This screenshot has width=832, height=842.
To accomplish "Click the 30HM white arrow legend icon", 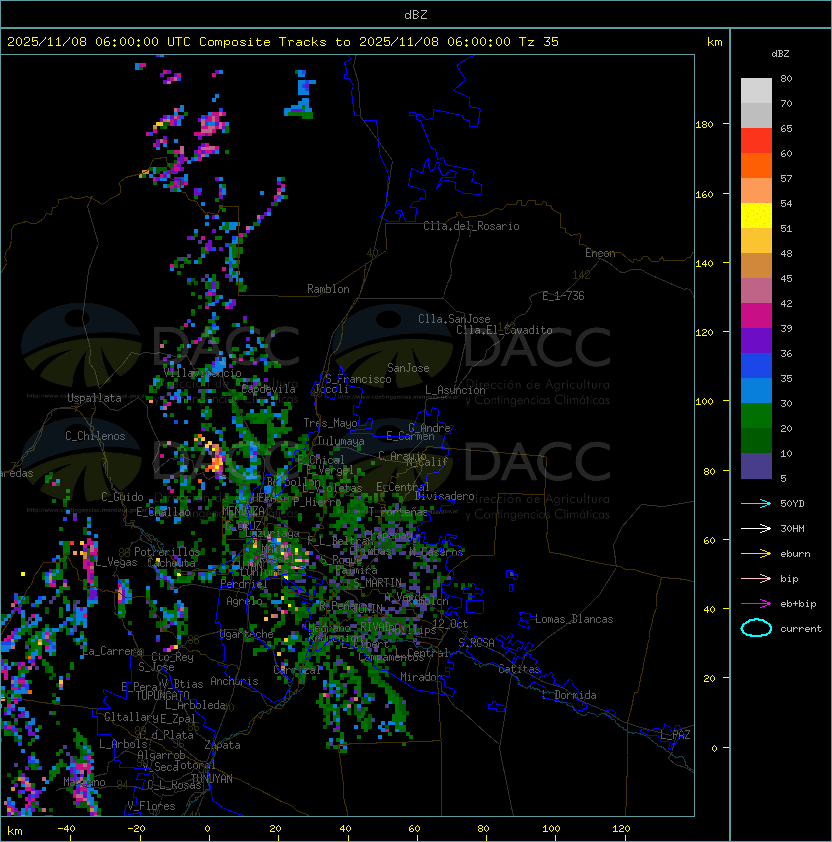I will 756,528.
